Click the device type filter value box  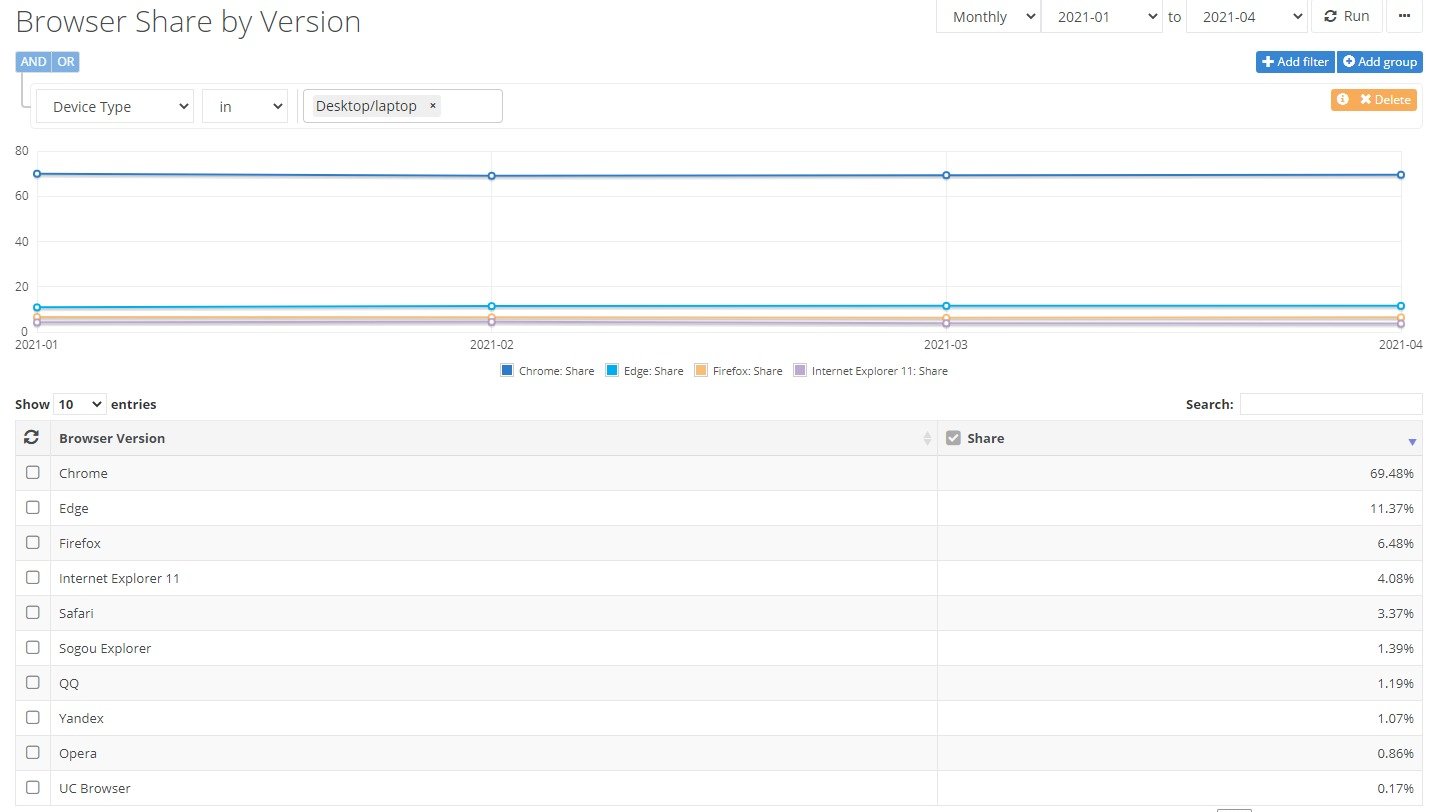point(403,106)
